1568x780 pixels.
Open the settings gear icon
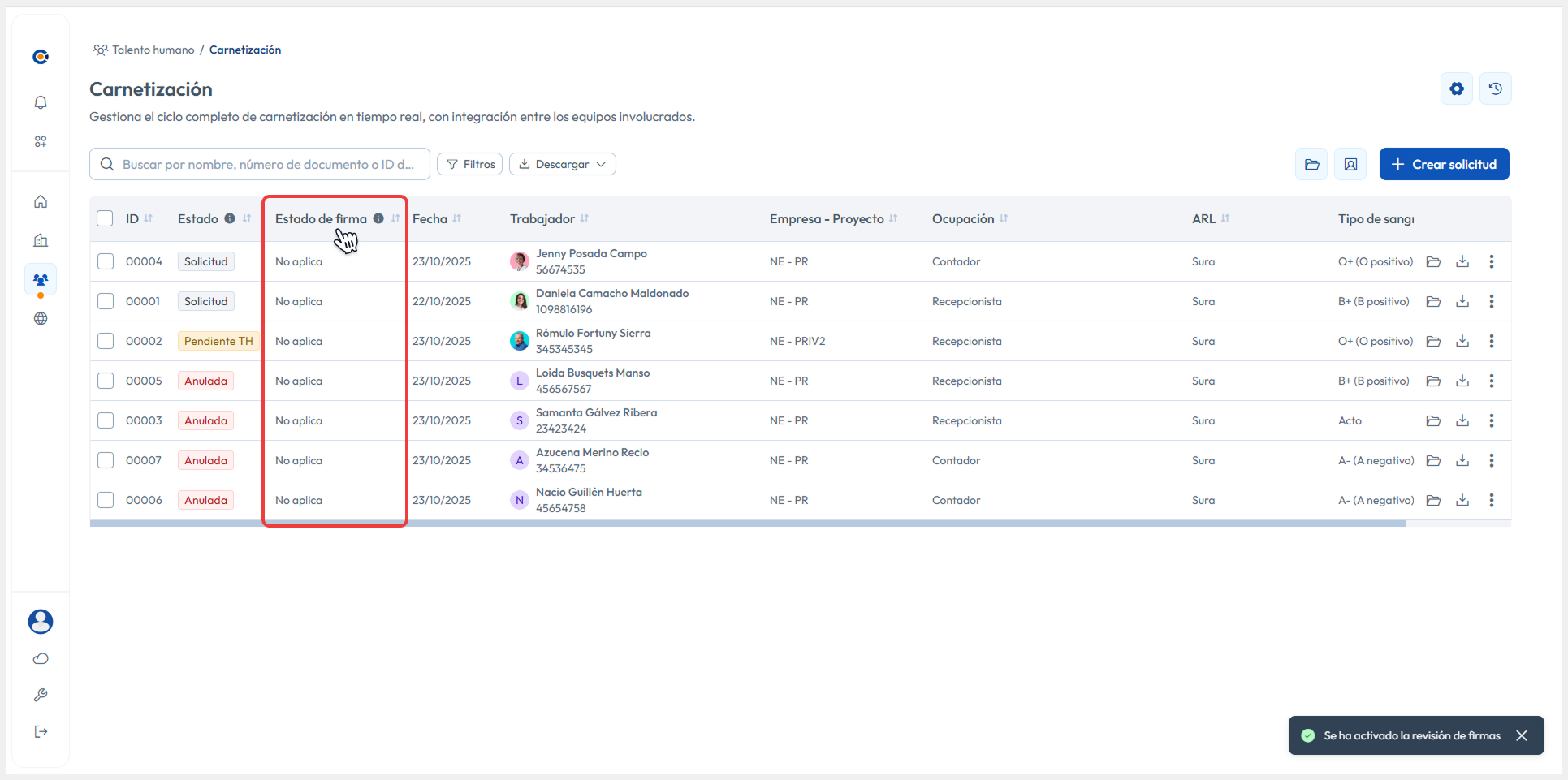click(x=1456, y=88)
